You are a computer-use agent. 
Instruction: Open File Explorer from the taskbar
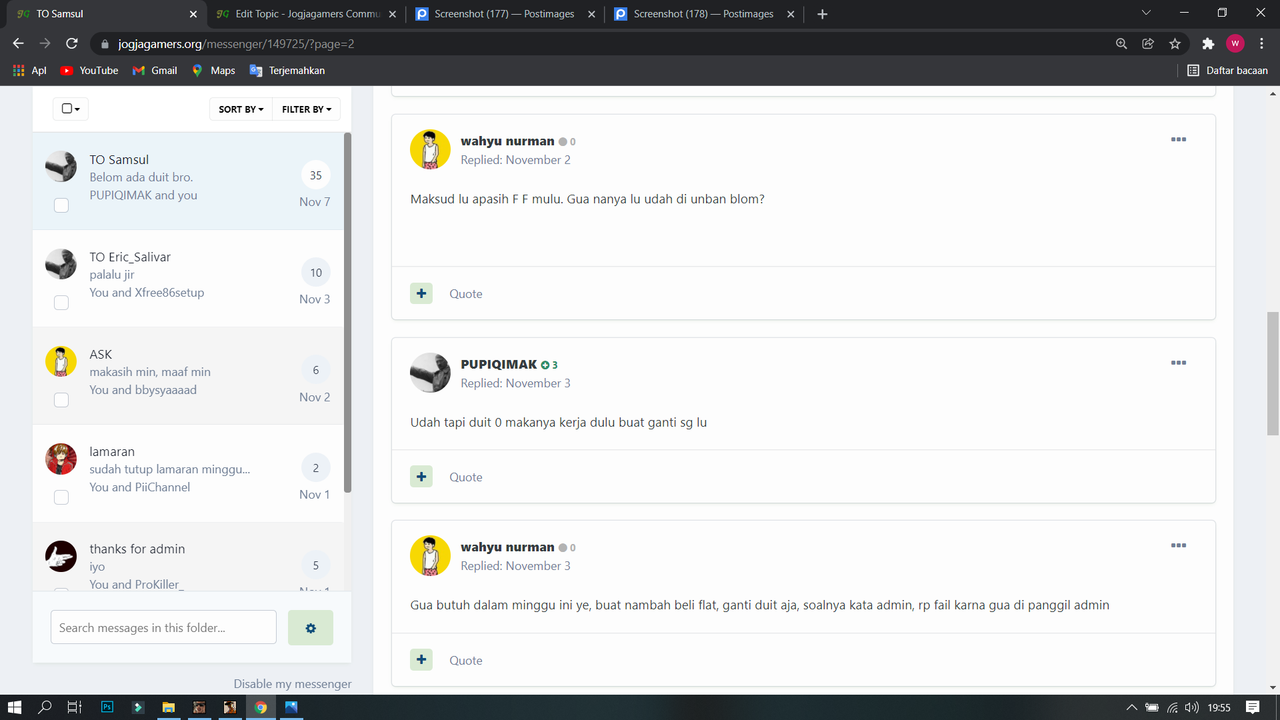[168, 707]
